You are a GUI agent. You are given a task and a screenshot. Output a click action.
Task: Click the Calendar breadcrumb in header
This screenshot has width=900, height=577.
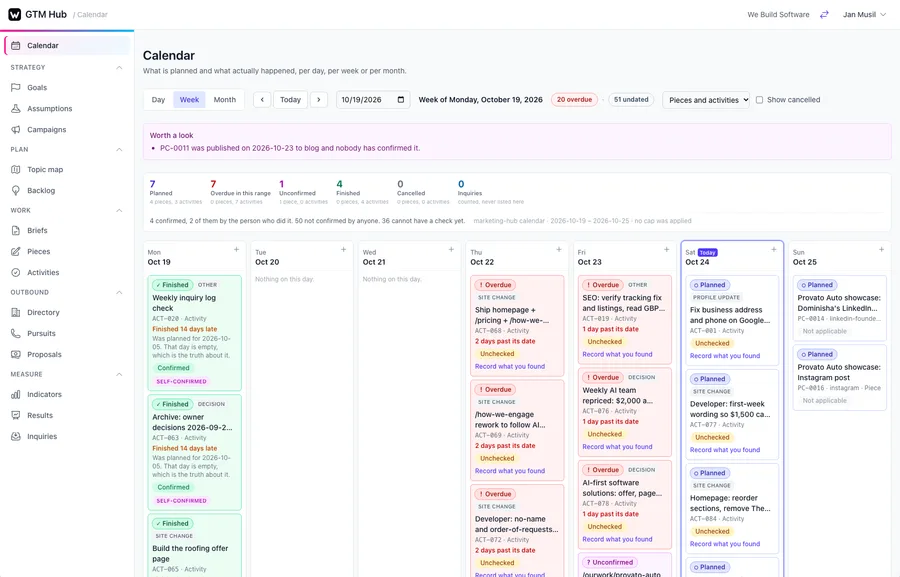[92, 14]
